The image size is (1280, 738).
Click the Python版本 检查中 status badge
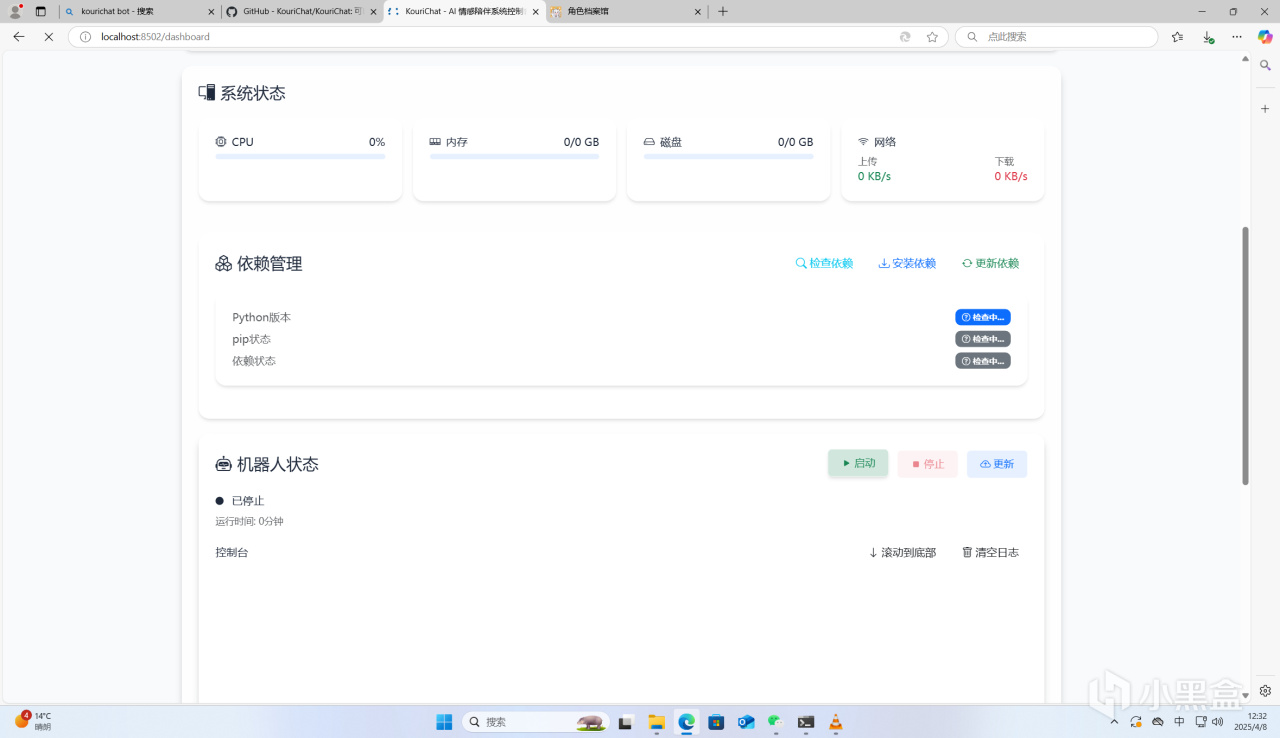point(983,317)
